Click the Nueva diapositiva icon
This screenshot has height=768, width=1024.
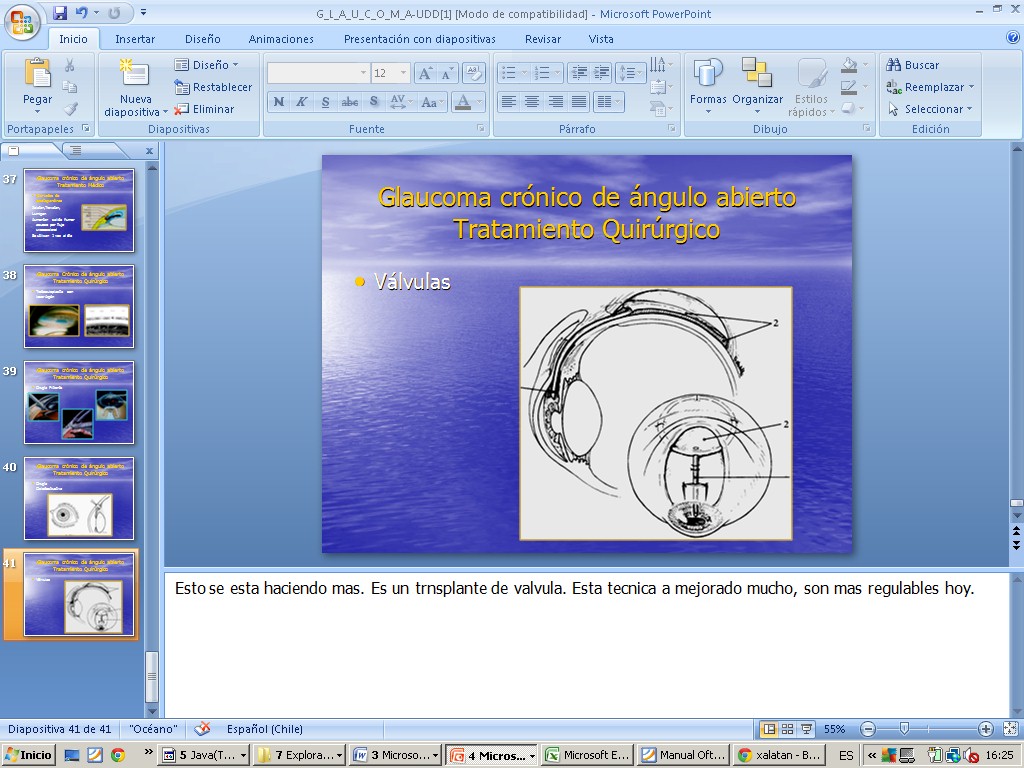(x=134, y=74)
